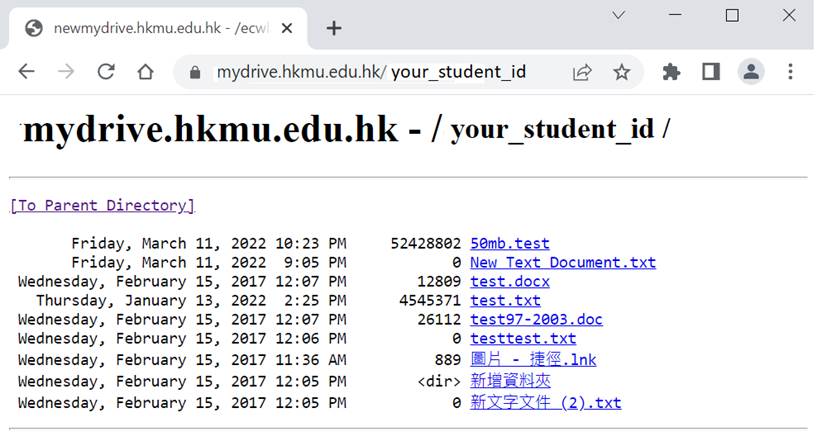Maximize the browser window
The width and height of the screenshot is (817, 446).
pyautogui.click(x=732, y=15)
